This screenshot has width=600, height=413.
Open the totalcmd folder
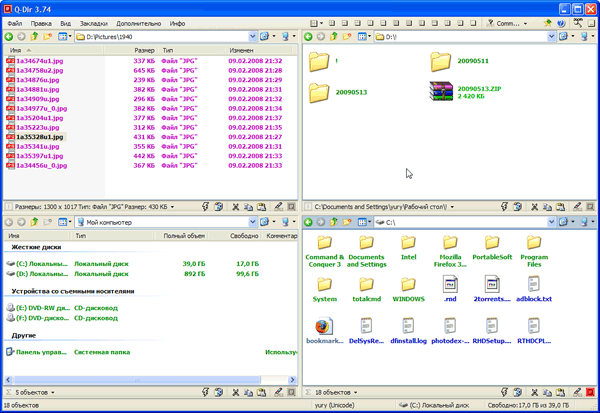click(x=367, y=284)
